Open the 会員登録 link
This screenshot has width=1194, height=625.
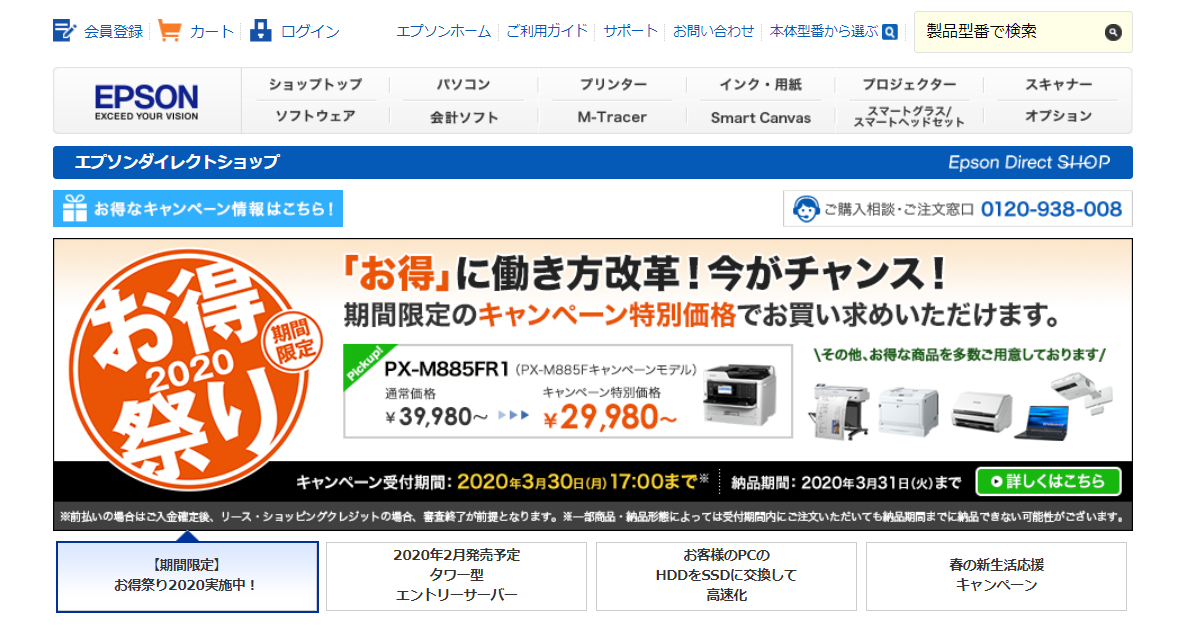pos(113,31)
